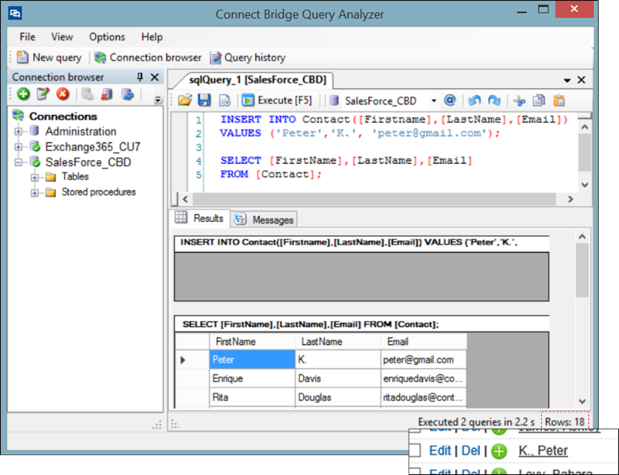The image size is (619, 475).
Task: Select the Stored procedures tree item
Action: point(99,192)
